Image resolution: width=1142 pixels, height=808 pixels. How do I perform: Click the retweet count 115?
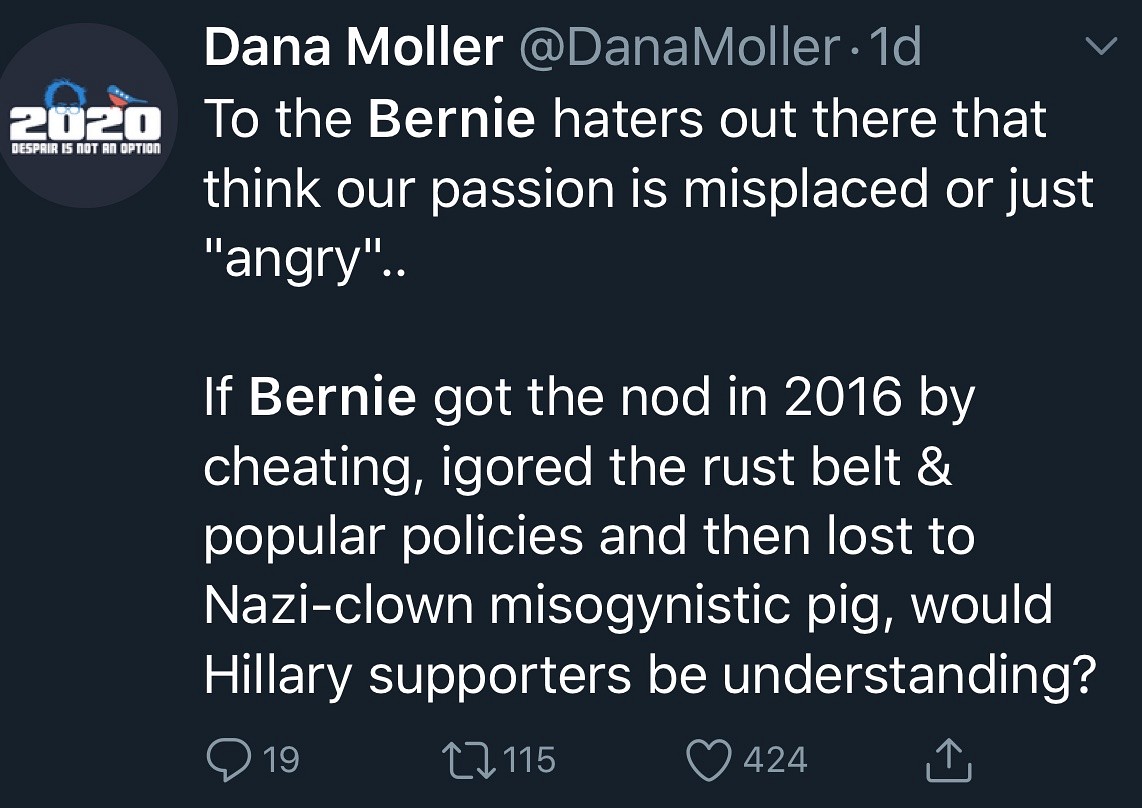pyautogui.click(x=528, y=759)
